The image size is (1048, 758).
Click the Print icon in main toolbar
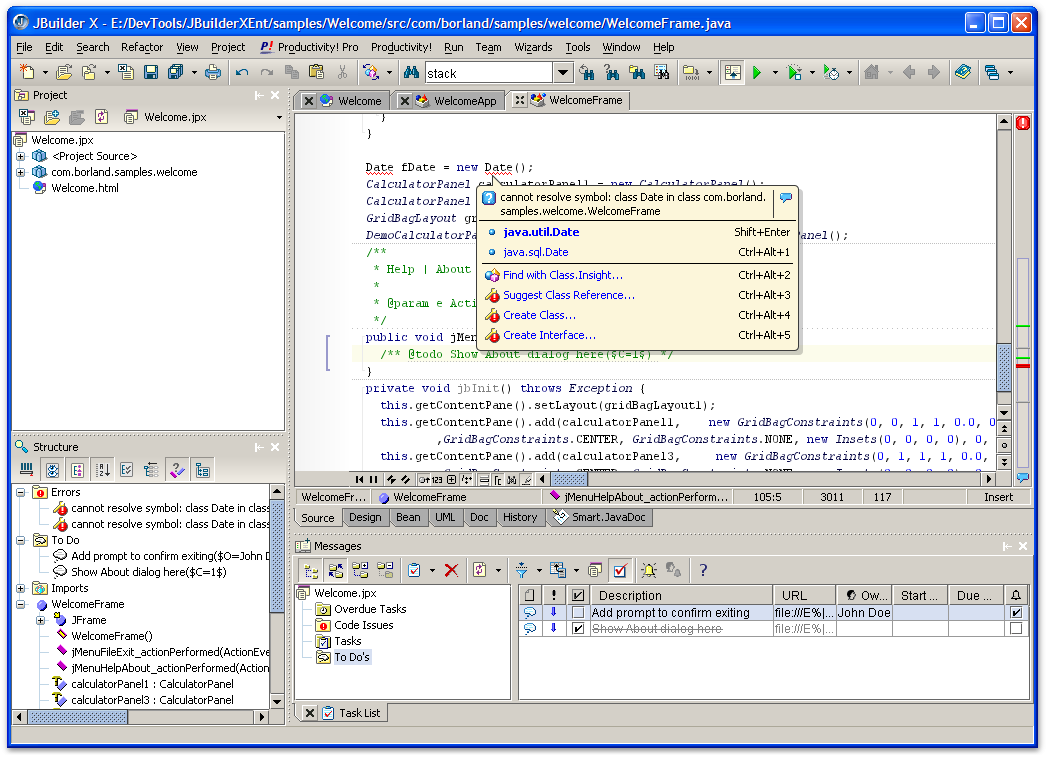tap(212, 72)
